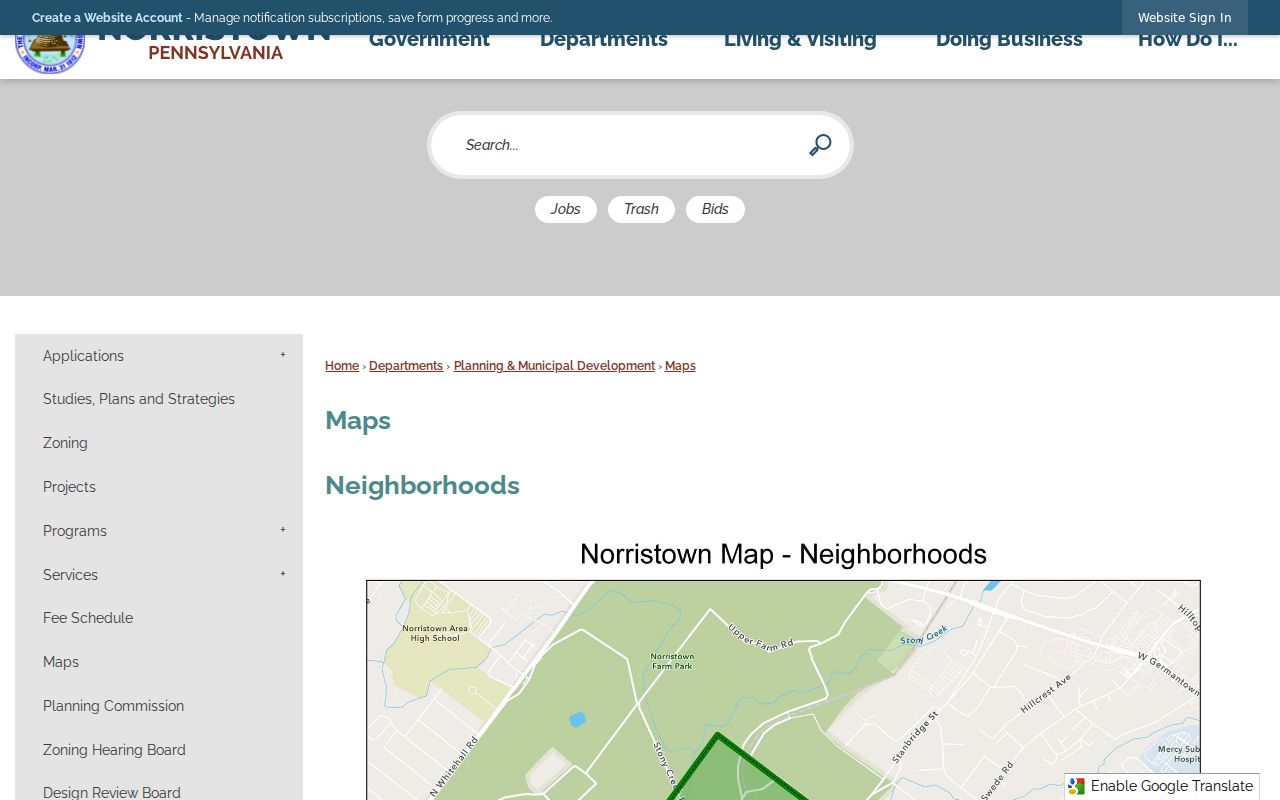Open Programs in the sidebar
Image resolution: width=1280 pixels, height=800 pixels.
click(75, 531)
